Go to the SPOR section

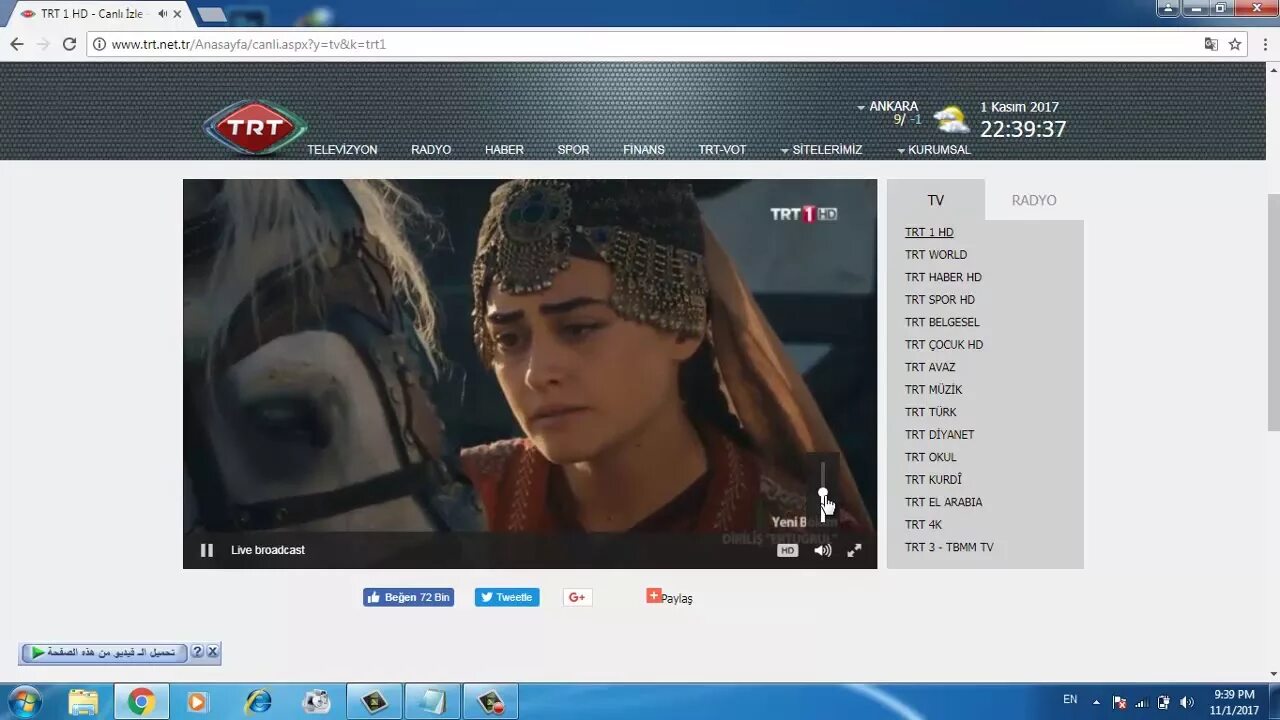pyautogui.click(x=573, y=150)
